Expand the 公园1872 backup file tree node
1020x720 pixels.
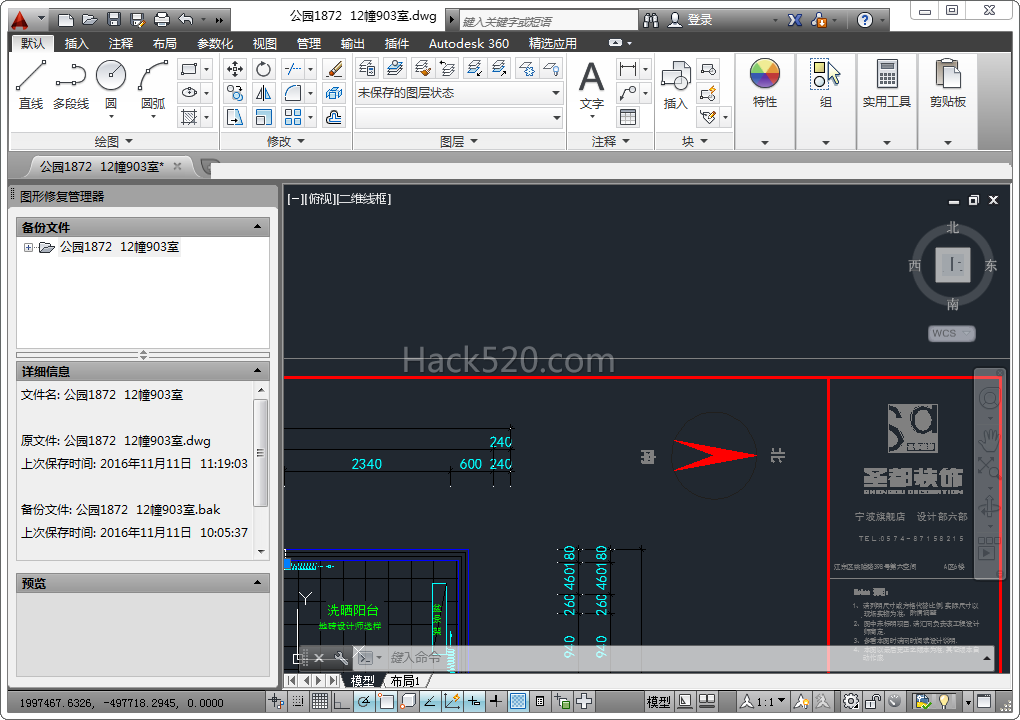28,248
